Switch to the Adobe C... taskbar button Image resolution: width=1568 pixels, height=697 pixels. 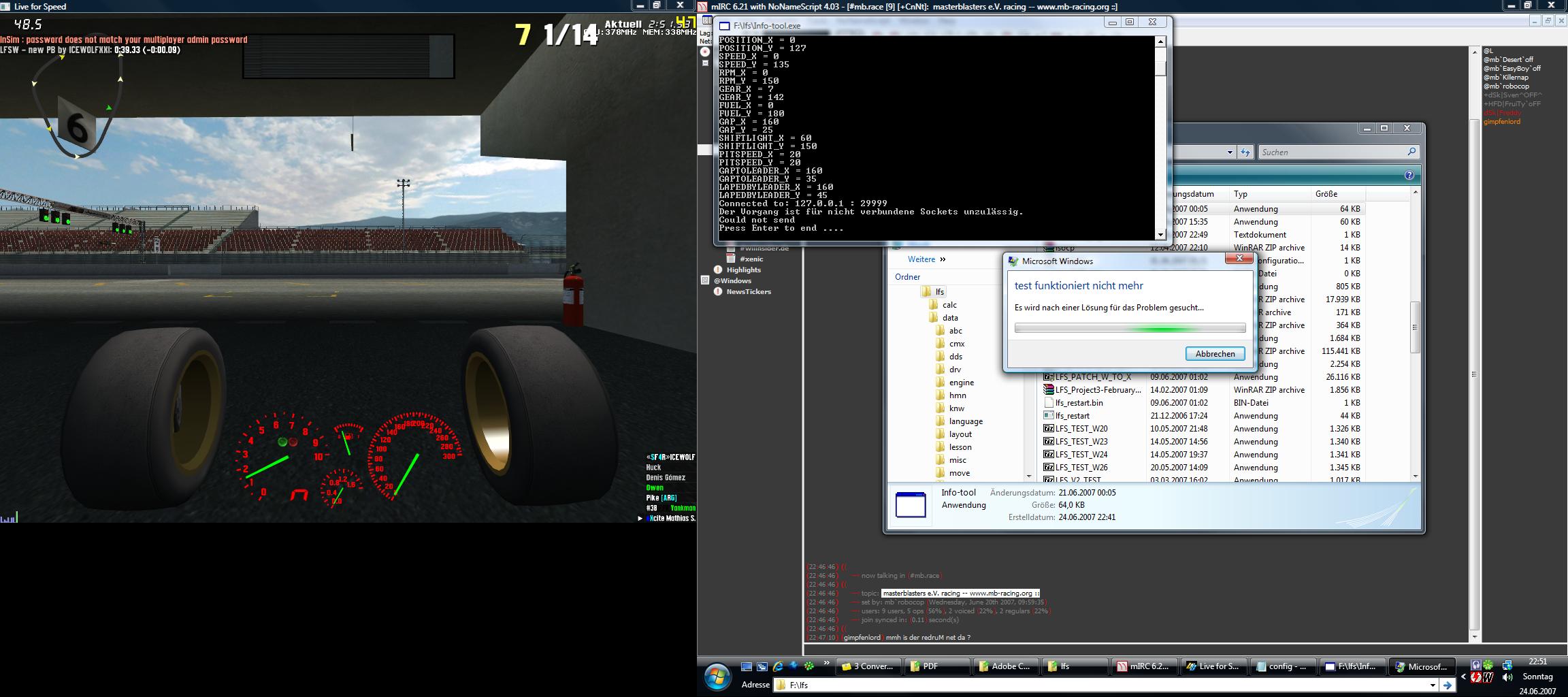pos(1007,666)
